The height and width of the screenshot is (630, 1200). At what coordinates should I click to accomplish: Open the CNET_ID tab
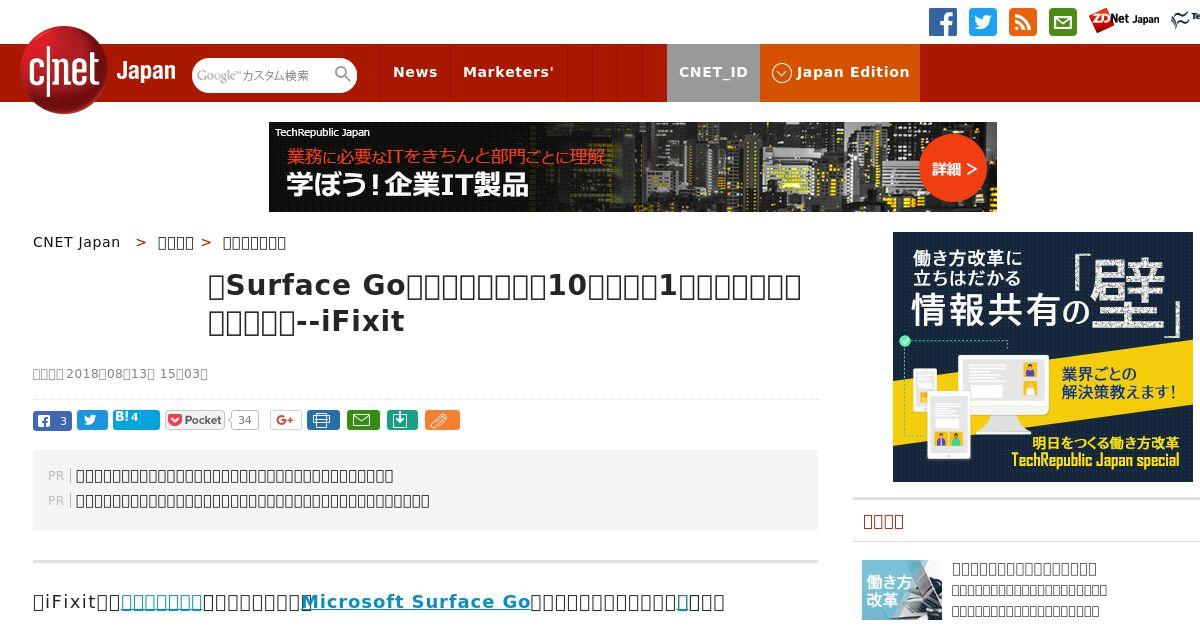tap(713, 73)
